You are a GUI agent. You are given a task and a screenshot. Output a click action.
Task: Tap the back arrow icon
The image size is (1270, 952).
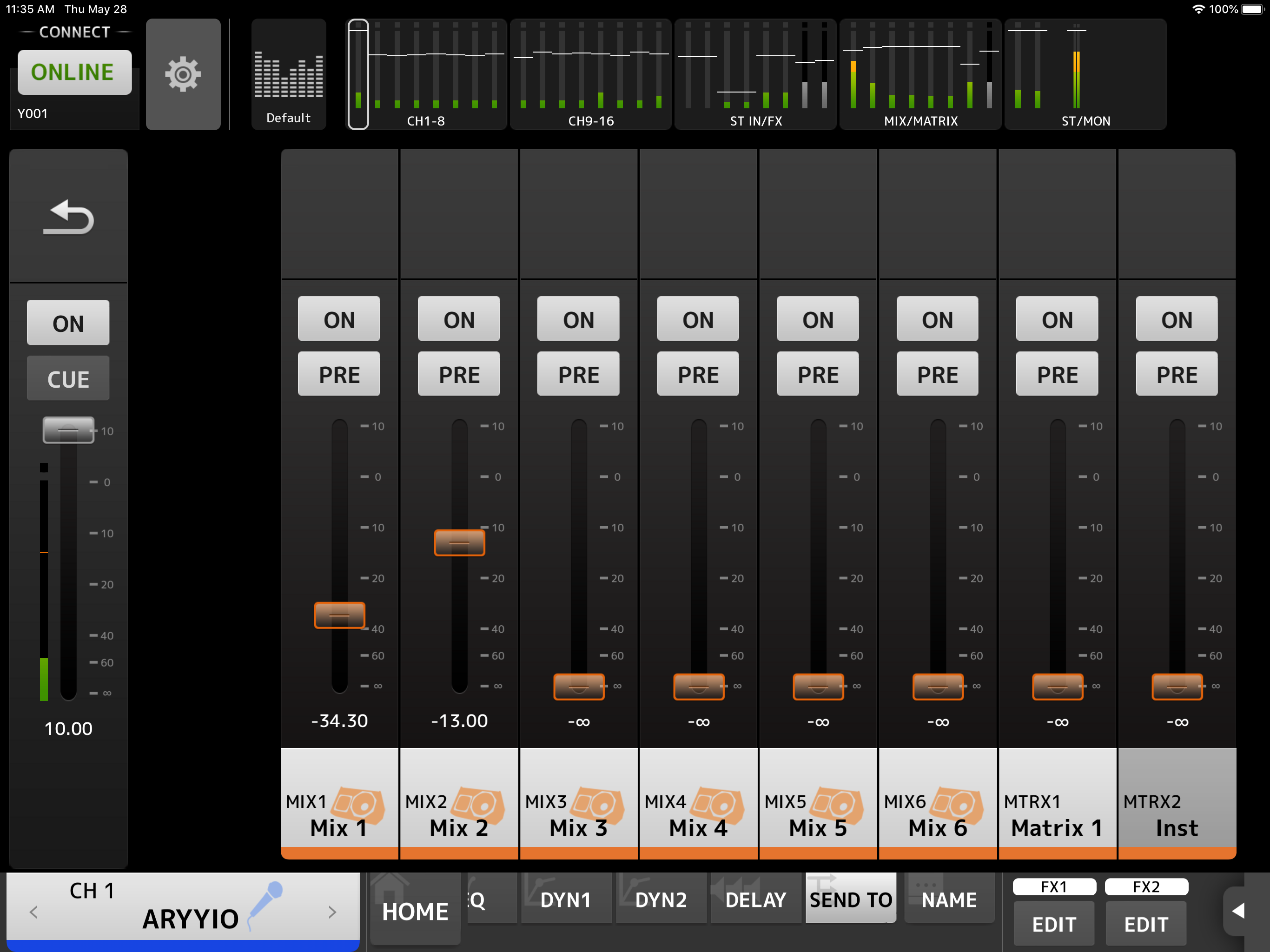pyautogui.click(x=68, y=217)
